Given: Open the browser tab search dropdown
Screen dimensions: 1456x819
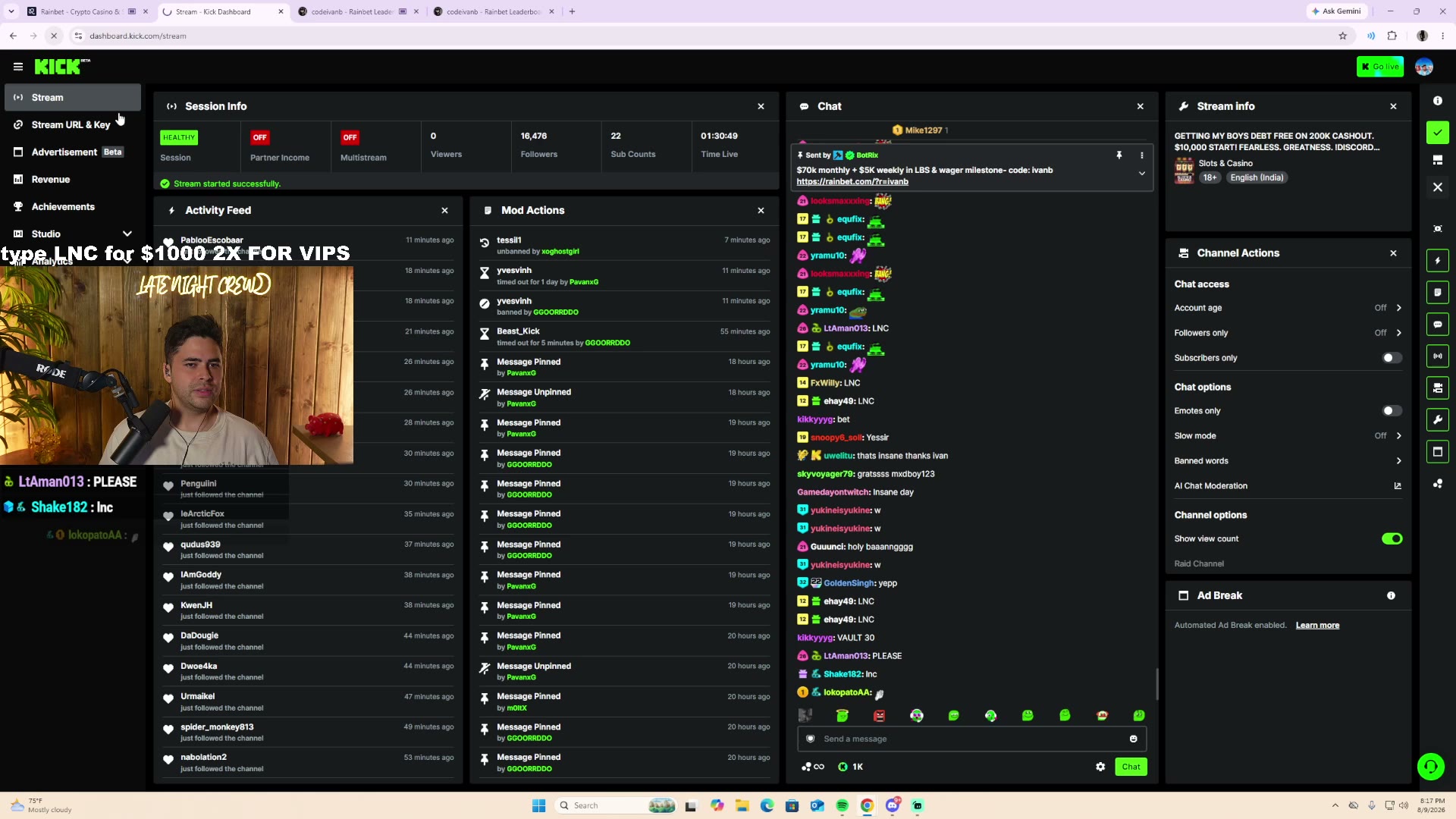Looking at the screenshot, I should pos(11,11).
